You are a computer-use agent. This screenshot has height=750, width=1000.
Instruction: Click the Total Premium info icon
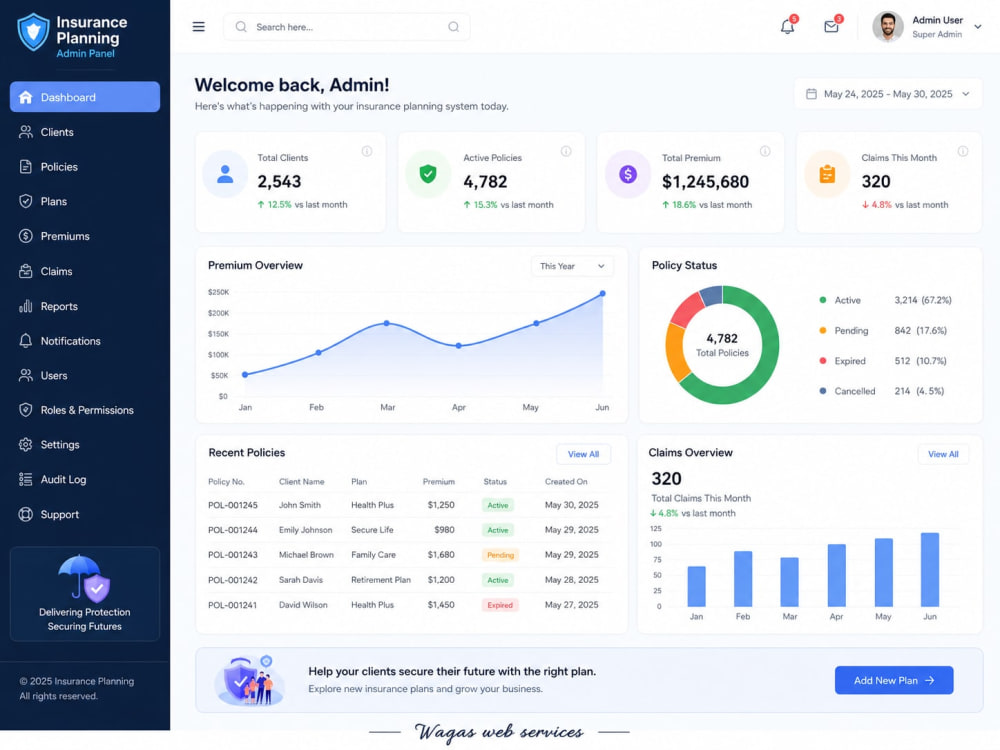(x=765, y=151)
